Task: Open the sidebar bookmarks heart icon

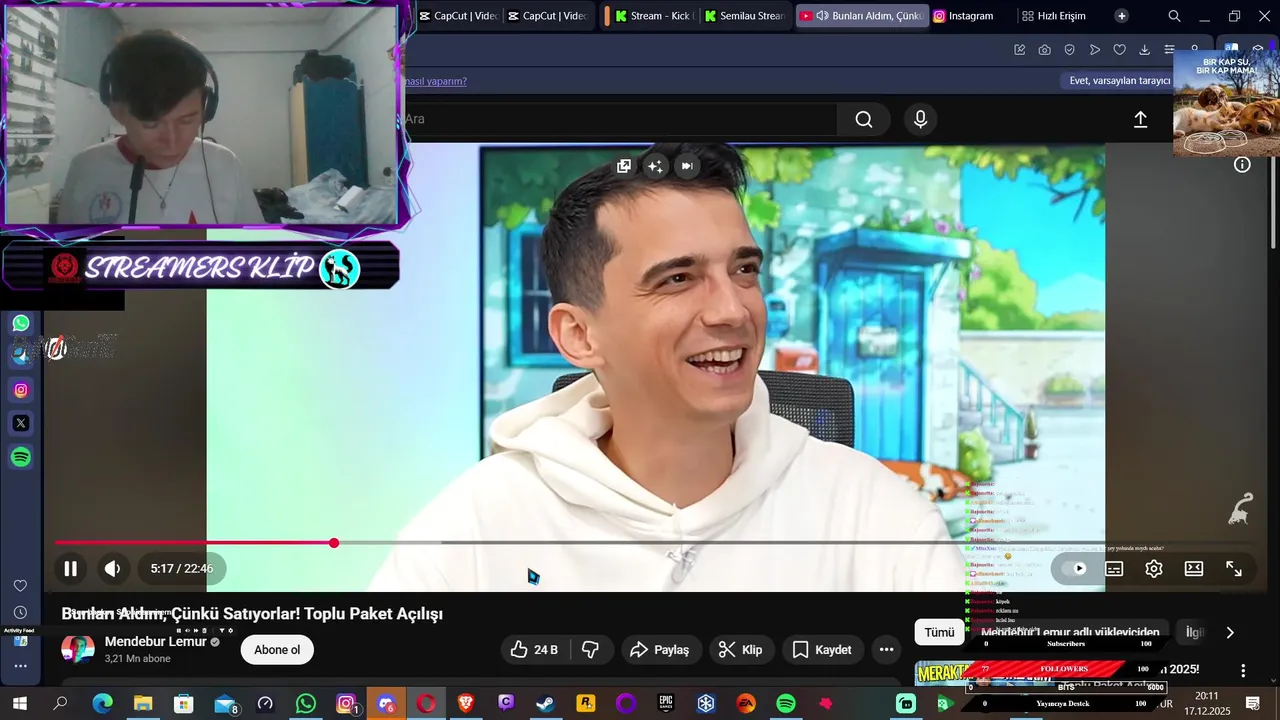Action: coord(20,586)
